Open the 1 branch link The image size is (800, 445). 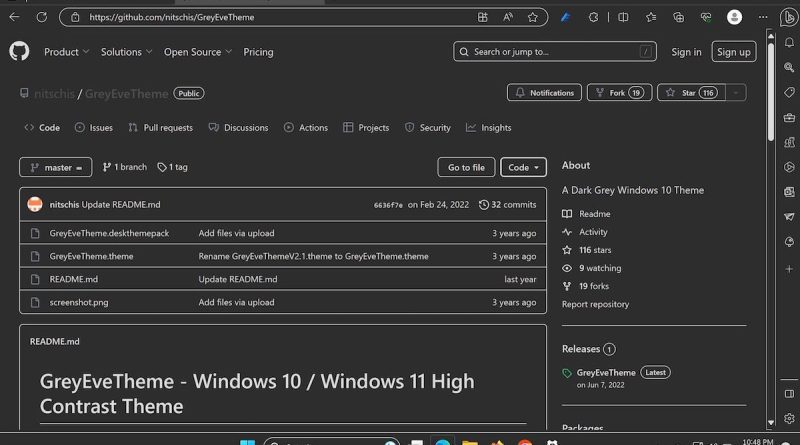coord(124,167)
